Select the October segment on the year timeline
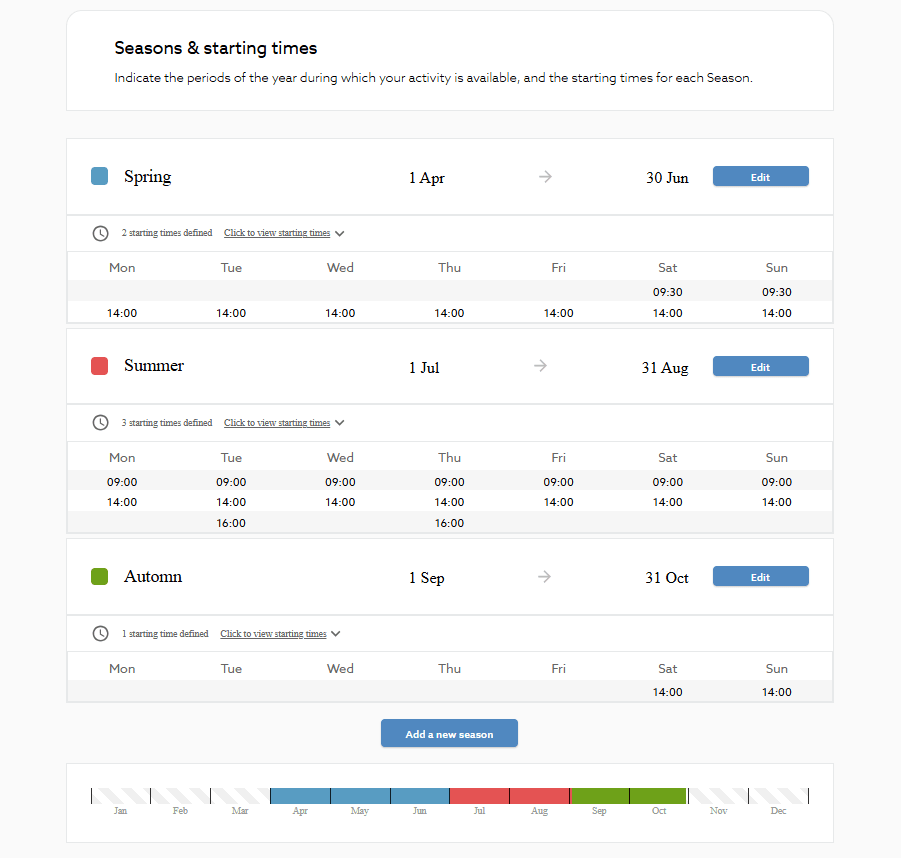This screenshot has width=901, height=858. [659, 796]
